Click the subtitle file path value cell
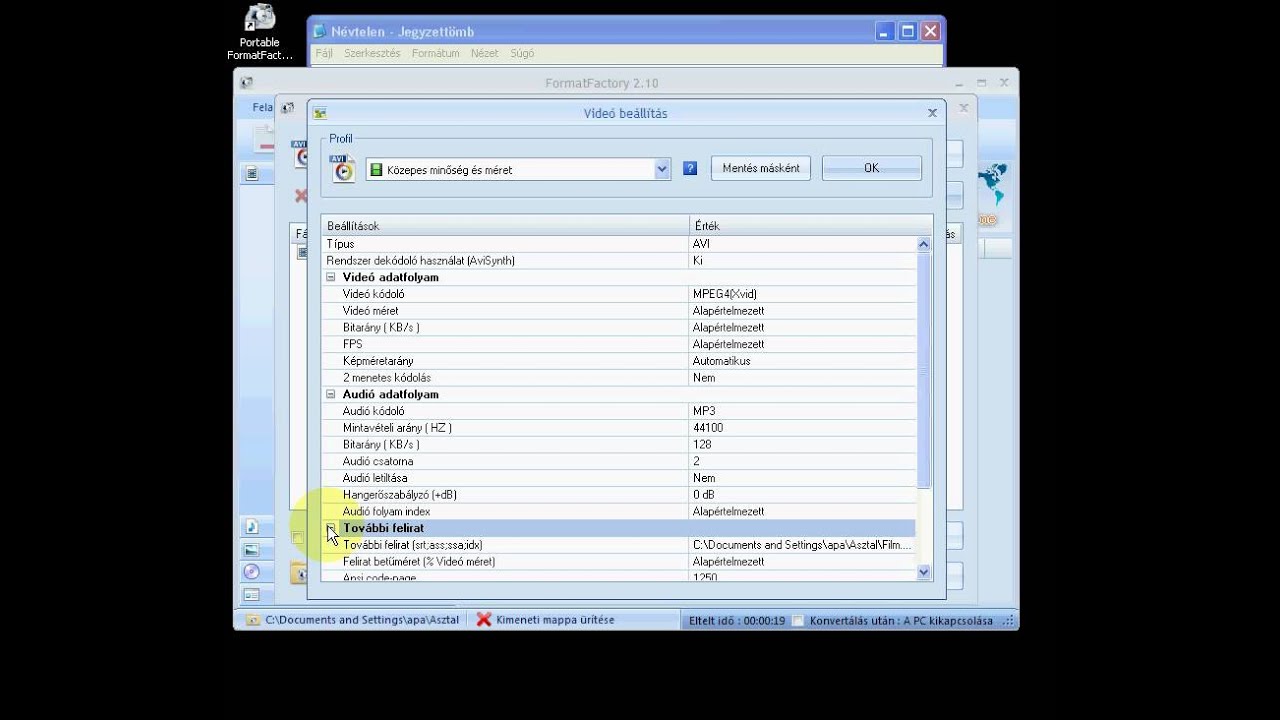This screenshot has width=1280, height=720. [x=802, y=545]
